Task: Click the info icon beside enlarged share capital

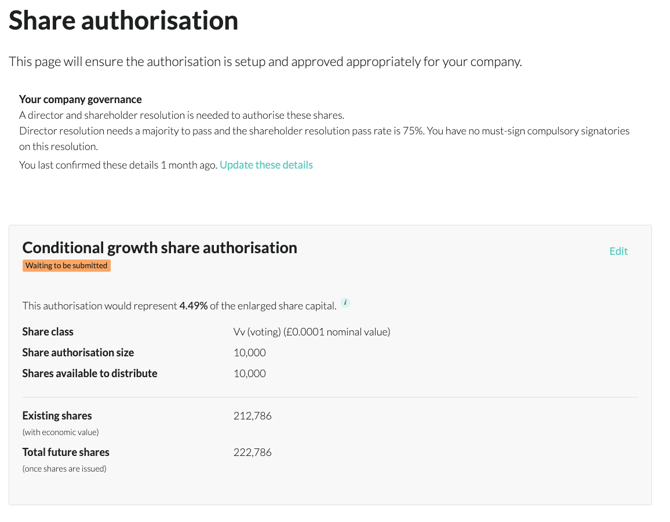Action: click(346, 302)
